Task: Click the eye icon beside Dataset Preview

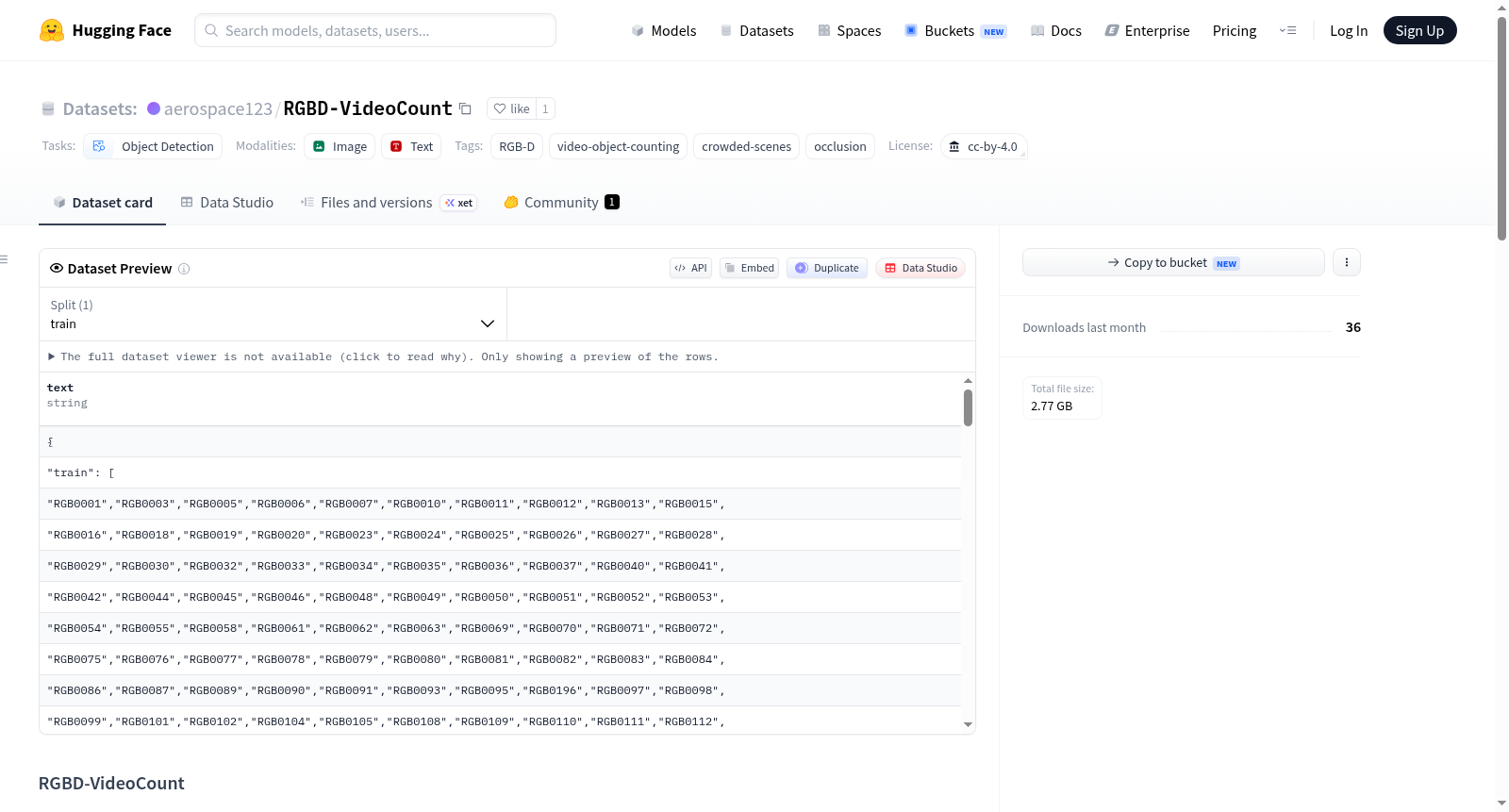Action: pos(57,268)
